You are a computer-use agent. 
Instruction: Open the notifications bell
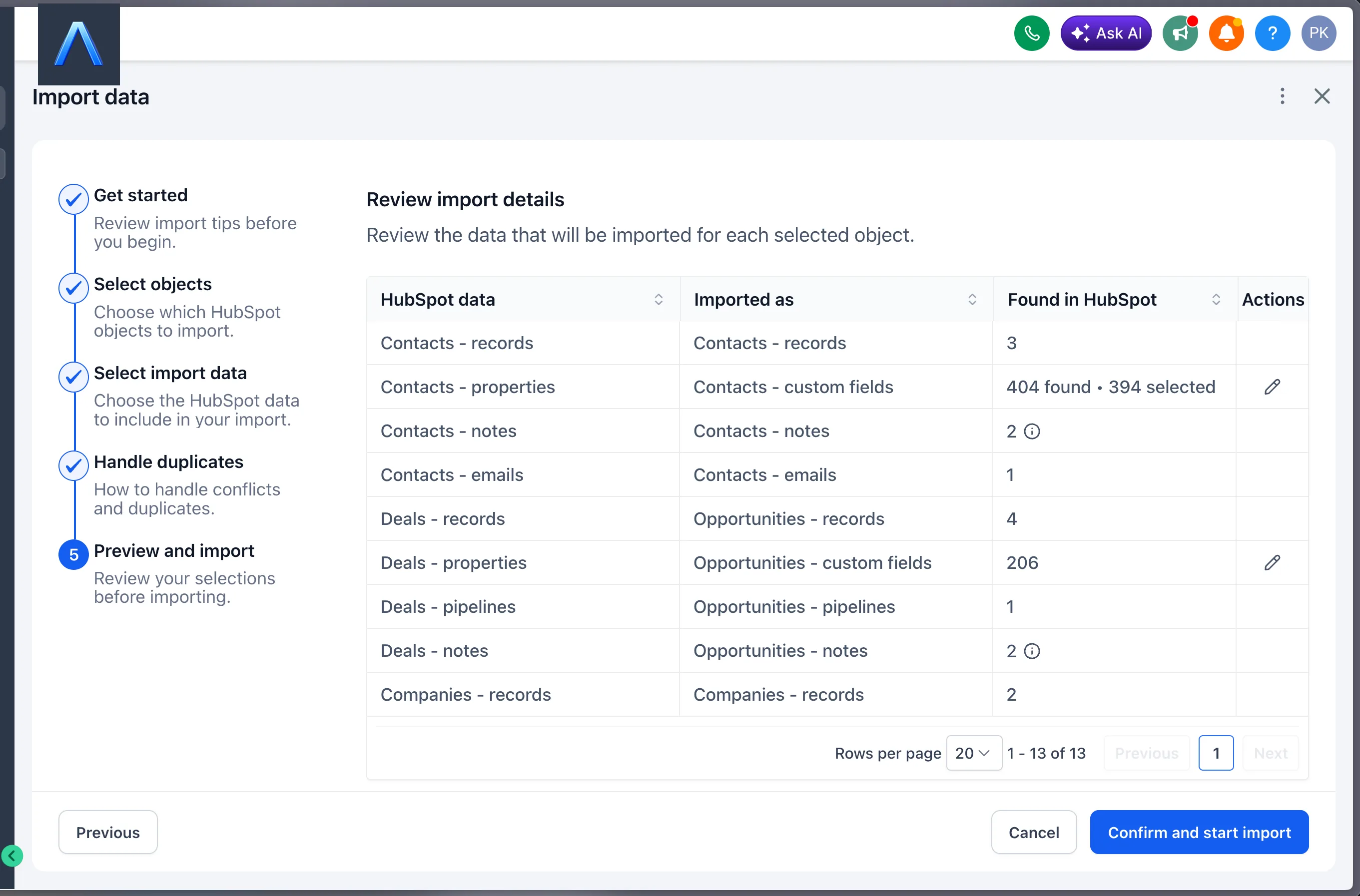1226,33
